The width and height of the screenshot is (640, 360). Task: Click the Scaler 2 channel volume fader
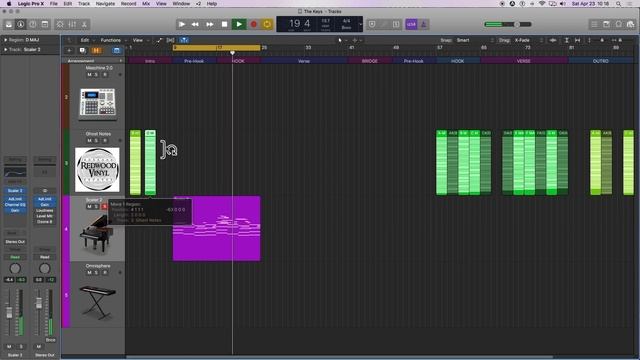pos(9,313)
